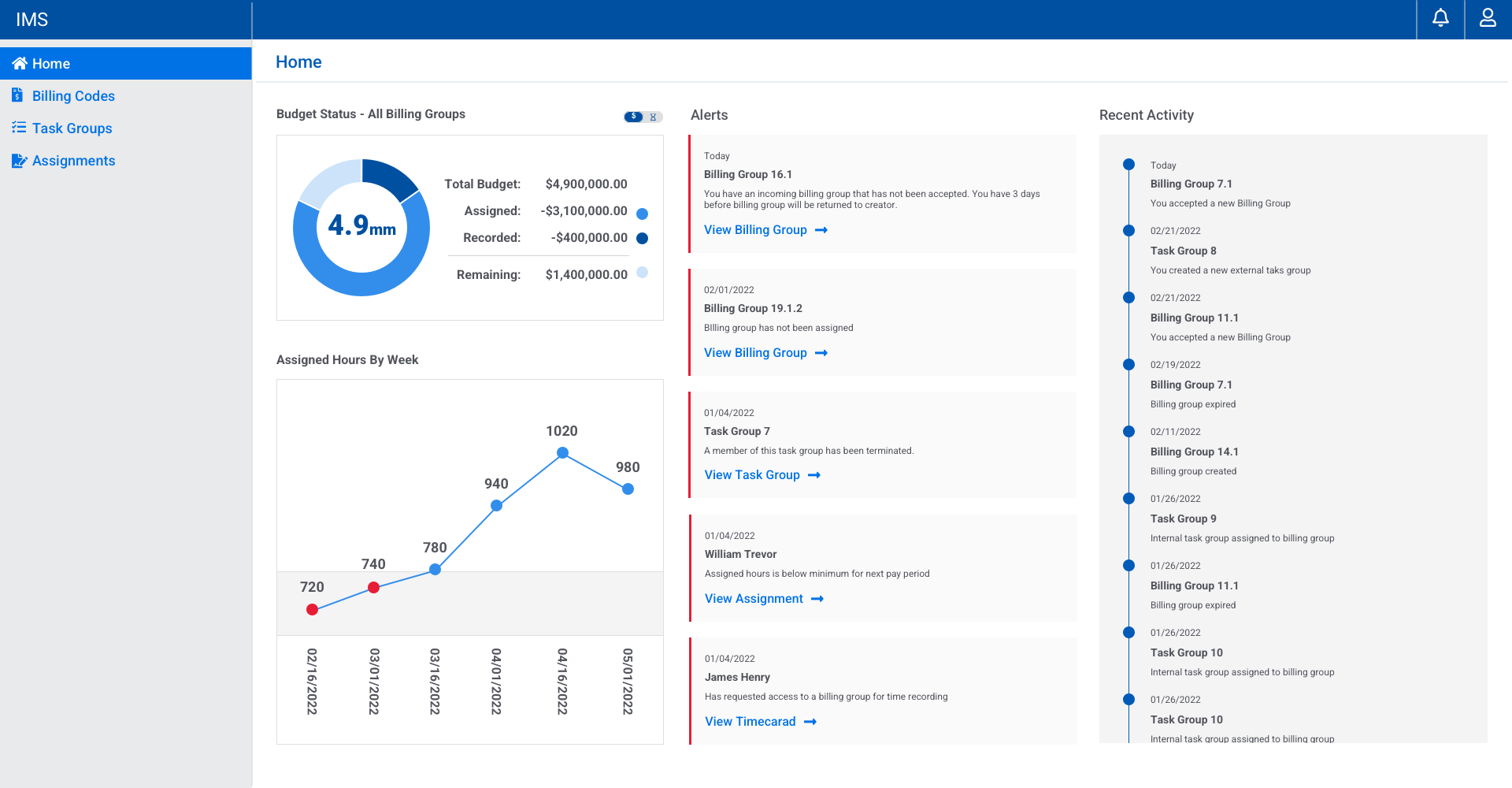1512x788 pixels.
Task: Select the 1020 hours chart data point
Action: [562, 453]
